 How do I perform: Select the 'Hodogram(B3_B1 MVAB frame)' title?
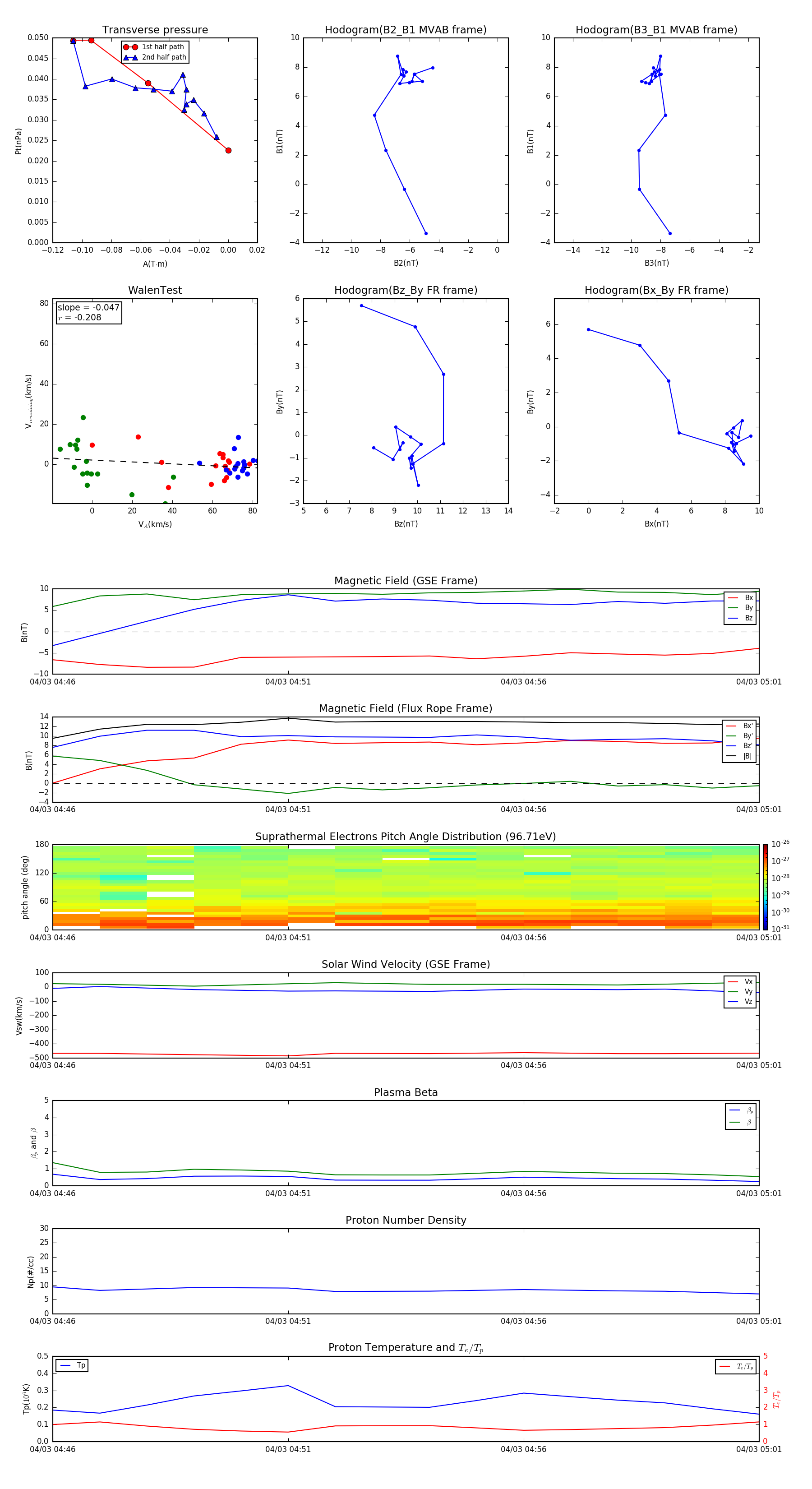(656, 30)
